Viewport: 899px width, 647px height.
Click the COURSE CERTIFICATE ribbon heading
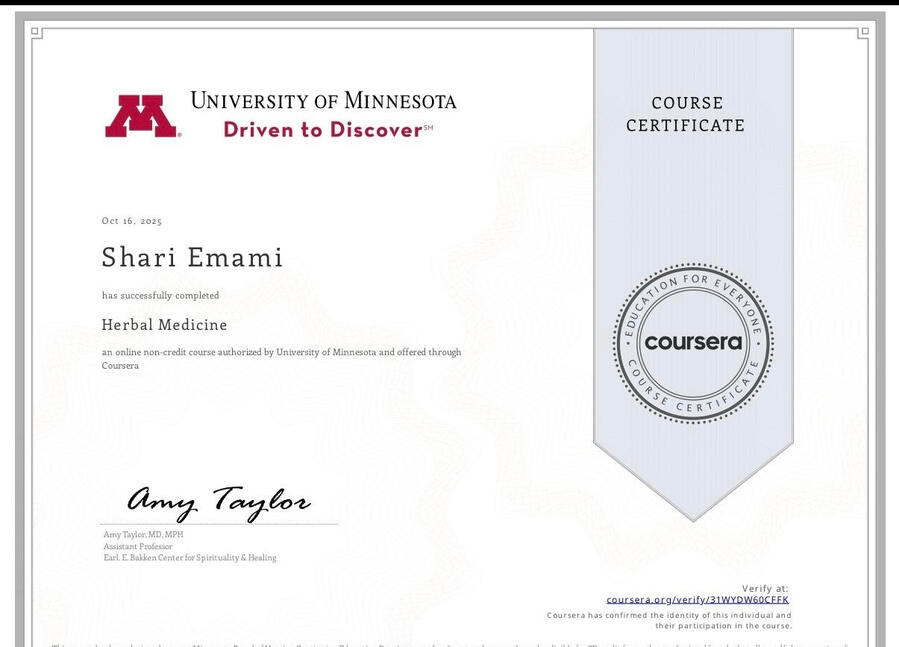(x=686, y=114)
